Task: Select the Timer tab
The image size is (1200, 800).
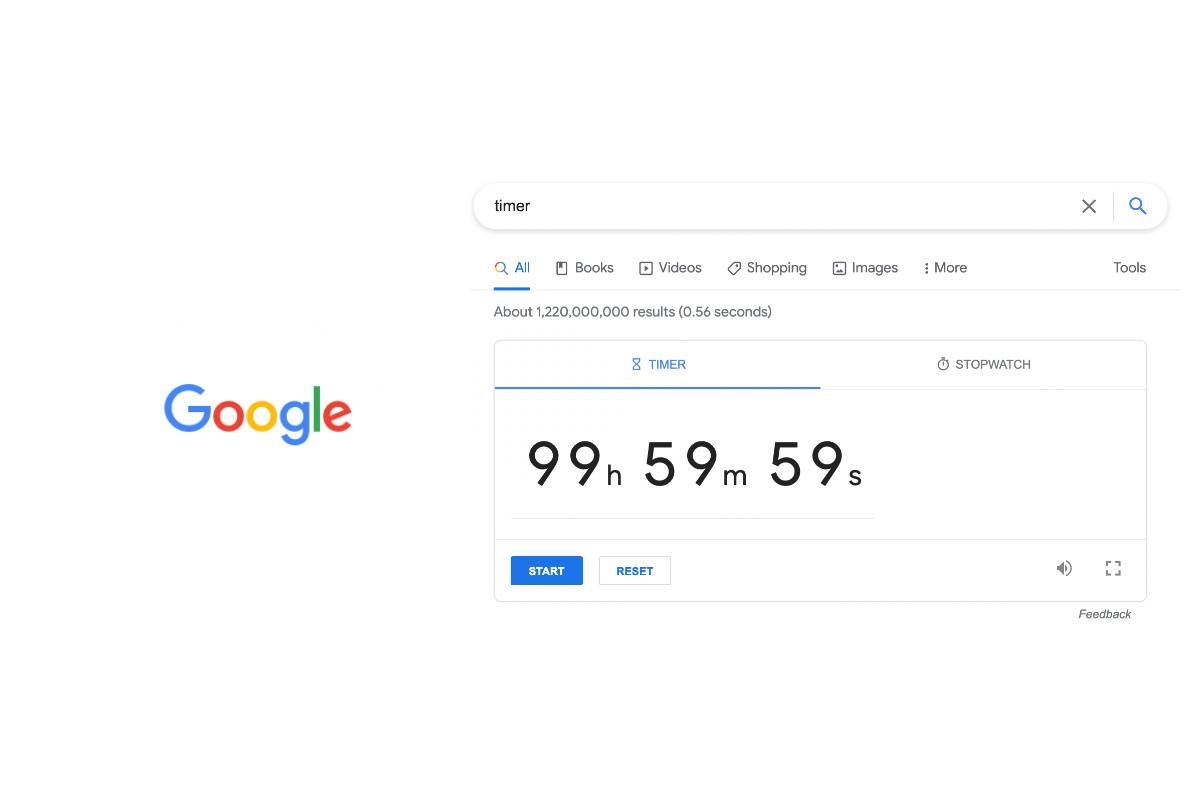Action: (658, 365)
